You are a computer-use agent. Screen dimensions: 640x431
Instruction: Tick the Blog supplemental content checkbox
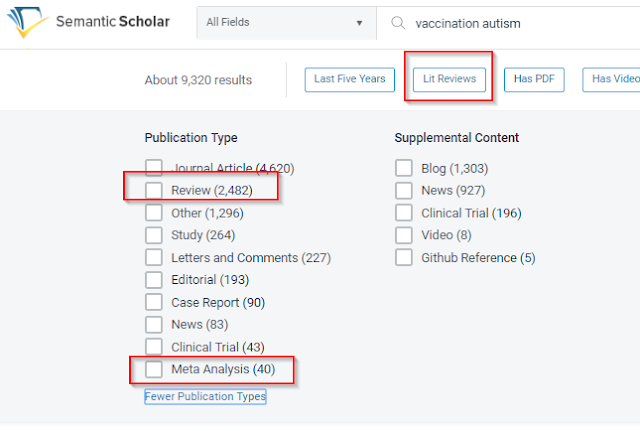click(x=404, y=168)
